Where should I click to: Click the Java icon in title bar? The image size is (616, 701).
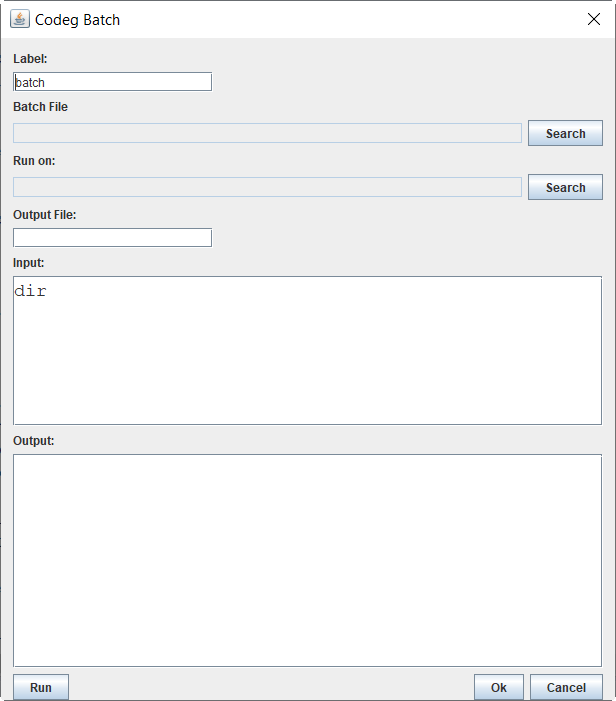(x=19, y=19)
